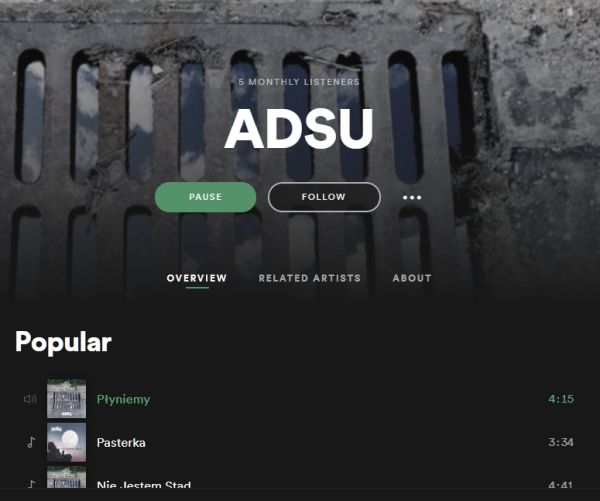Click the Płyniemy track title
Screen dimensions: 600x501
pyautogui.click(x=123, y=400)
